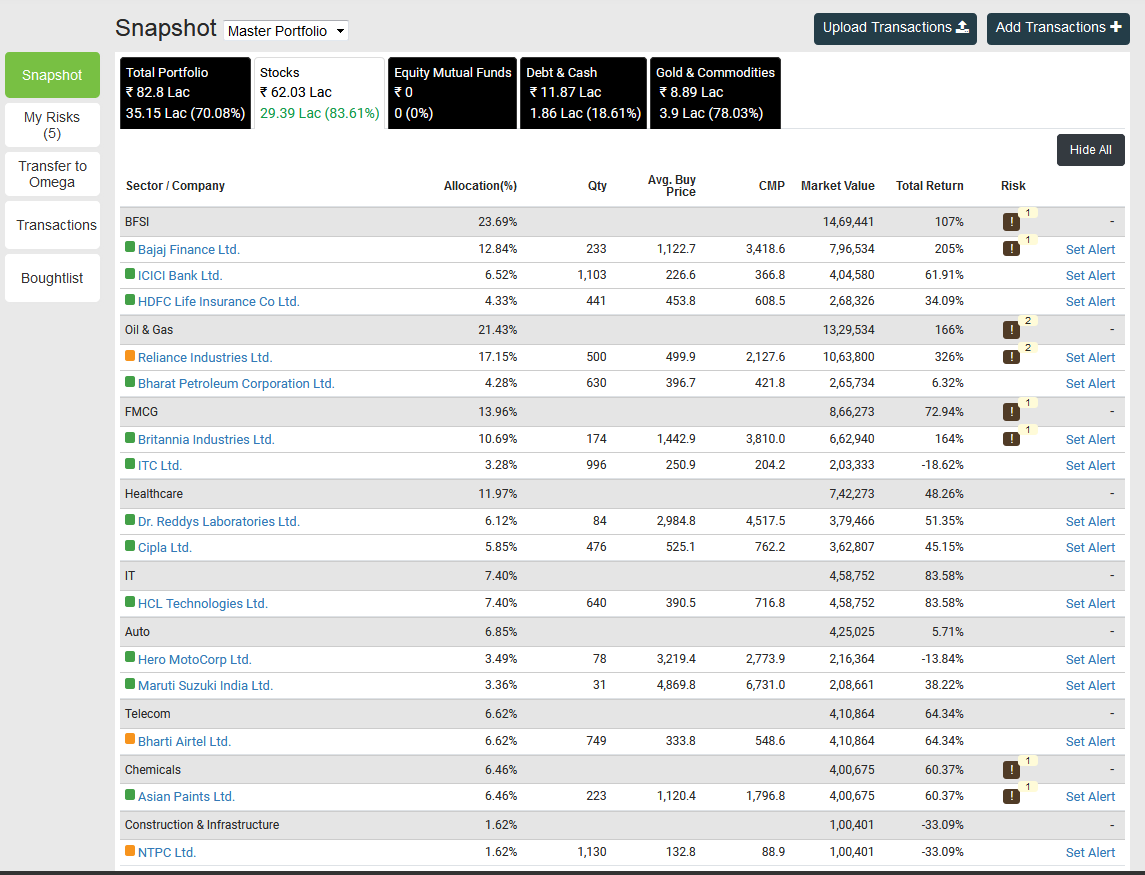
Task: Click the FMCG sector risk icon
Action: click(x=1011, y=412)
